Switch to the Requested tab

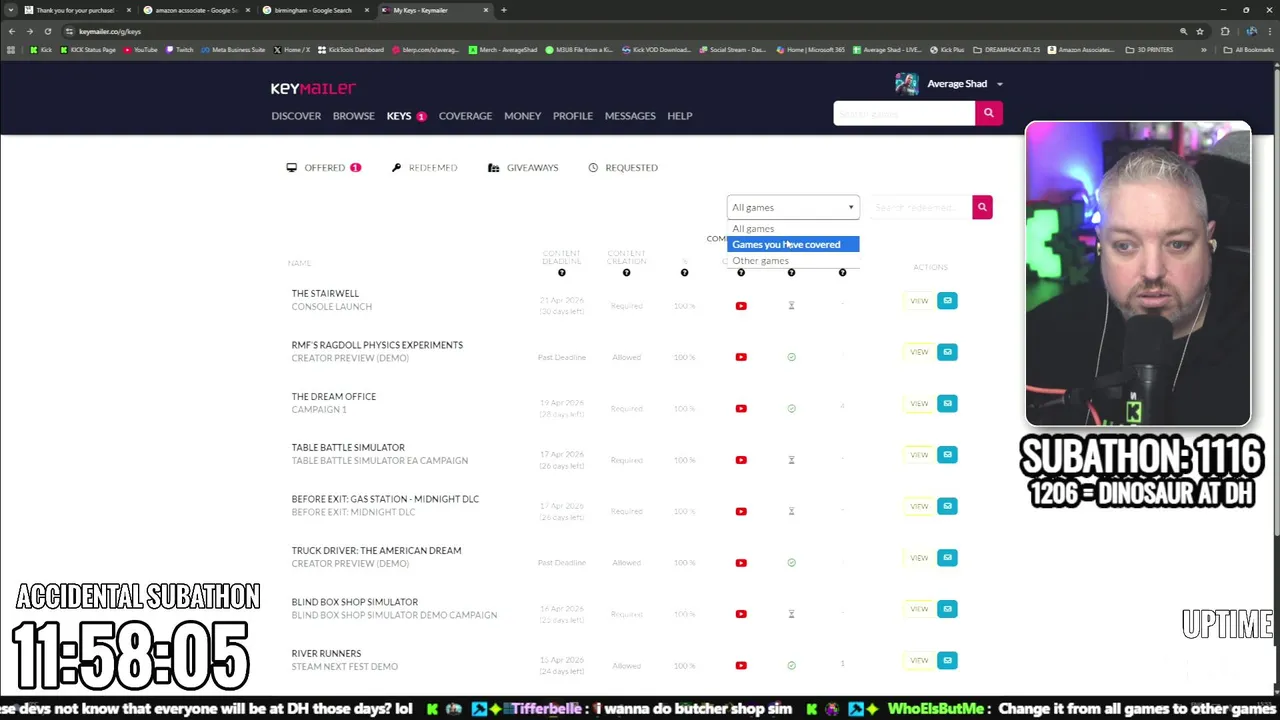pos(623,167)
